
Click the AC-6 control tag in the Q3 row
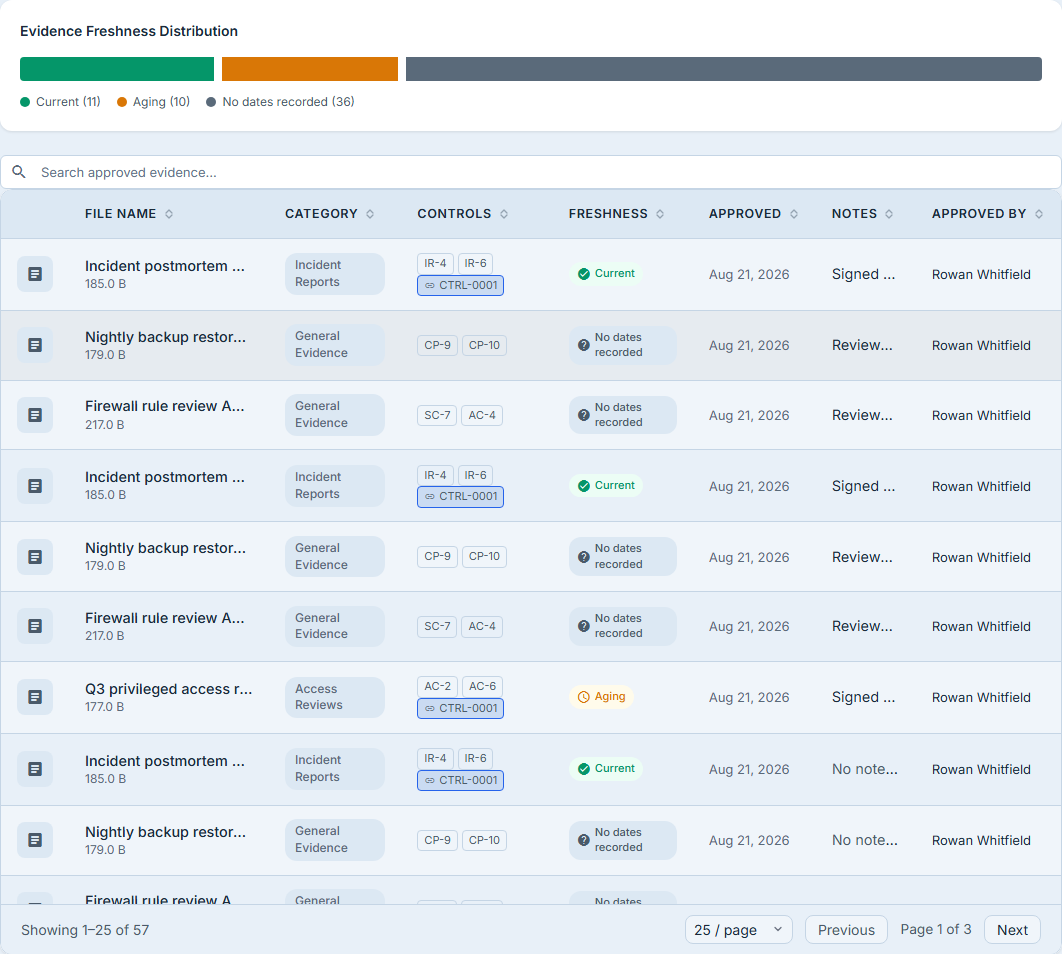point(482,687)
